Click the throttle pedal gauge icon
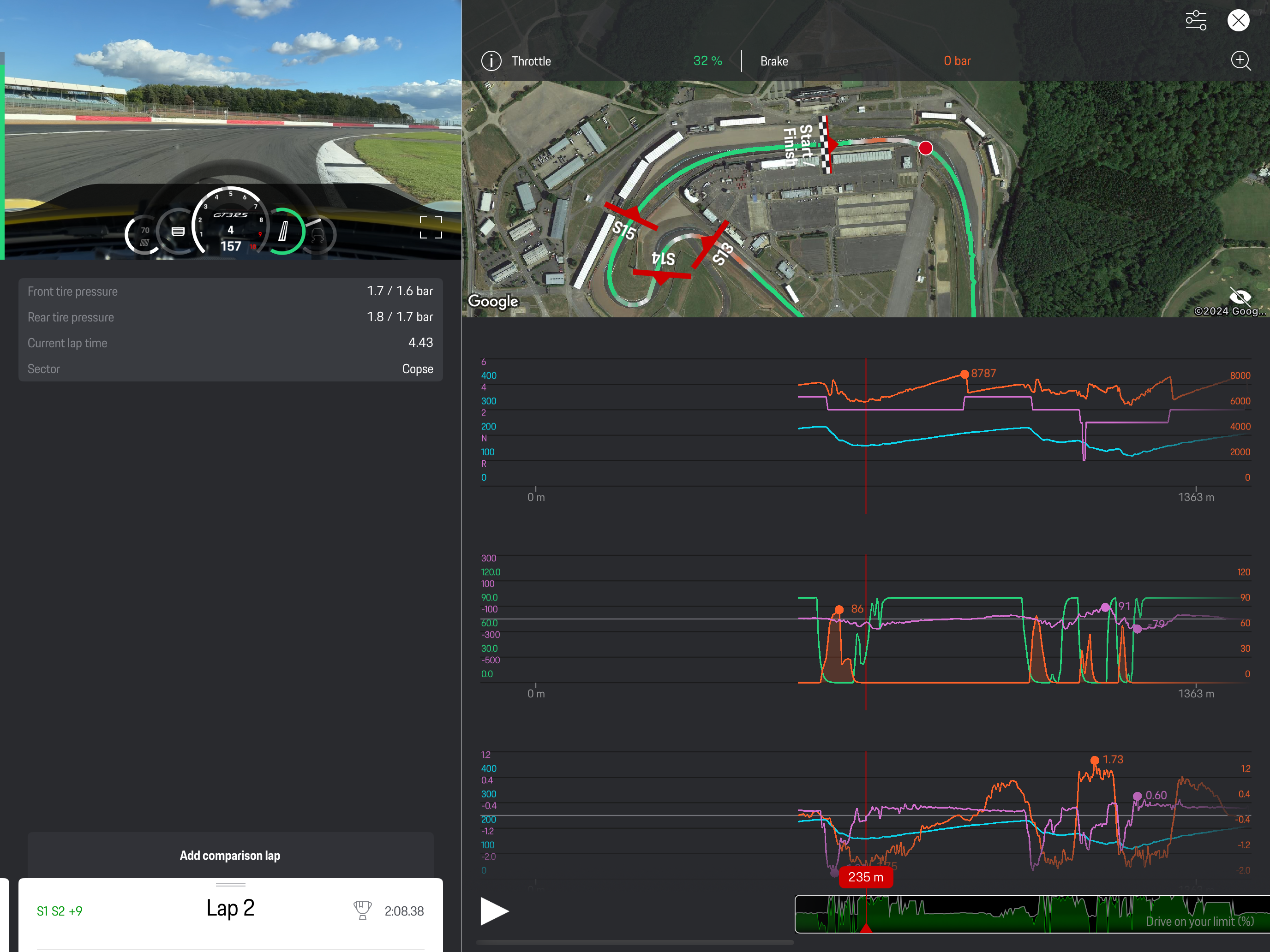 284,232
